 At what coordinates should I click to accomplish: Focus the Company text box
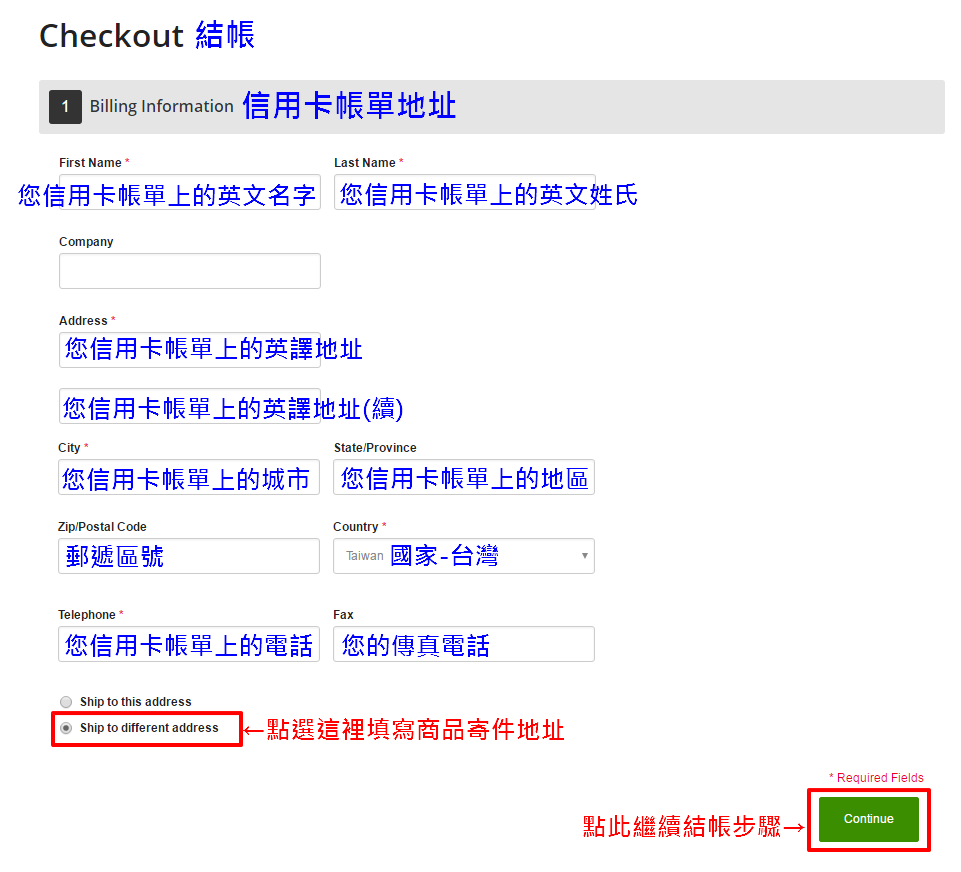(x=190, y=271)
